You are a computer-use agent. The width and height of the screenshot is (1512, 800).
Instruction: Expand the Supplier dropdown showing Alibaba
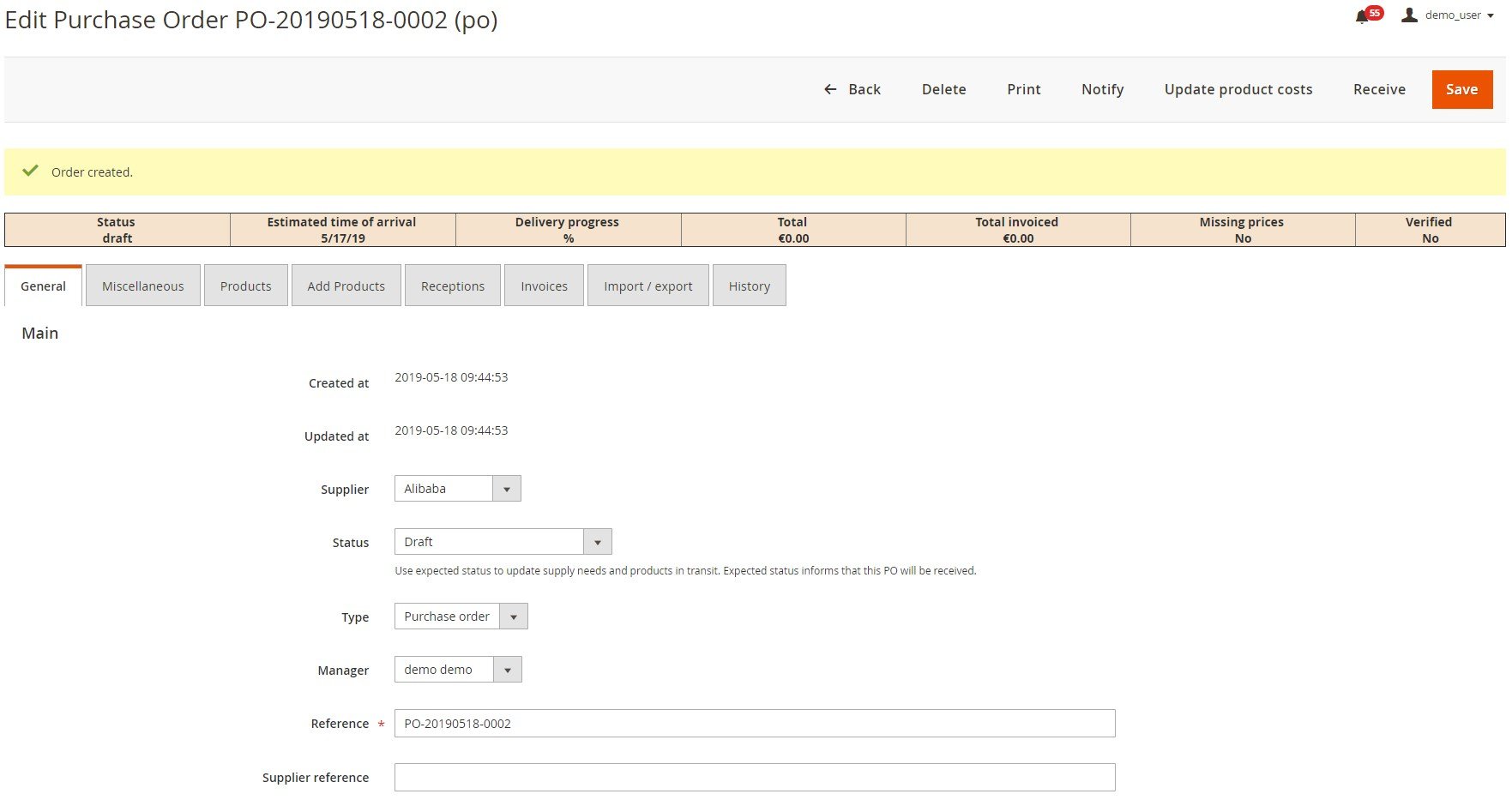[458, 489]
